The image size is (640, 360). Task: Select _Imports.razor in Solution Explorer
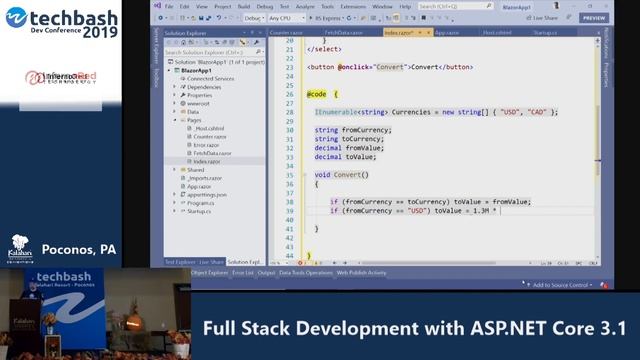pyautogui.click(x=204, y=178)
